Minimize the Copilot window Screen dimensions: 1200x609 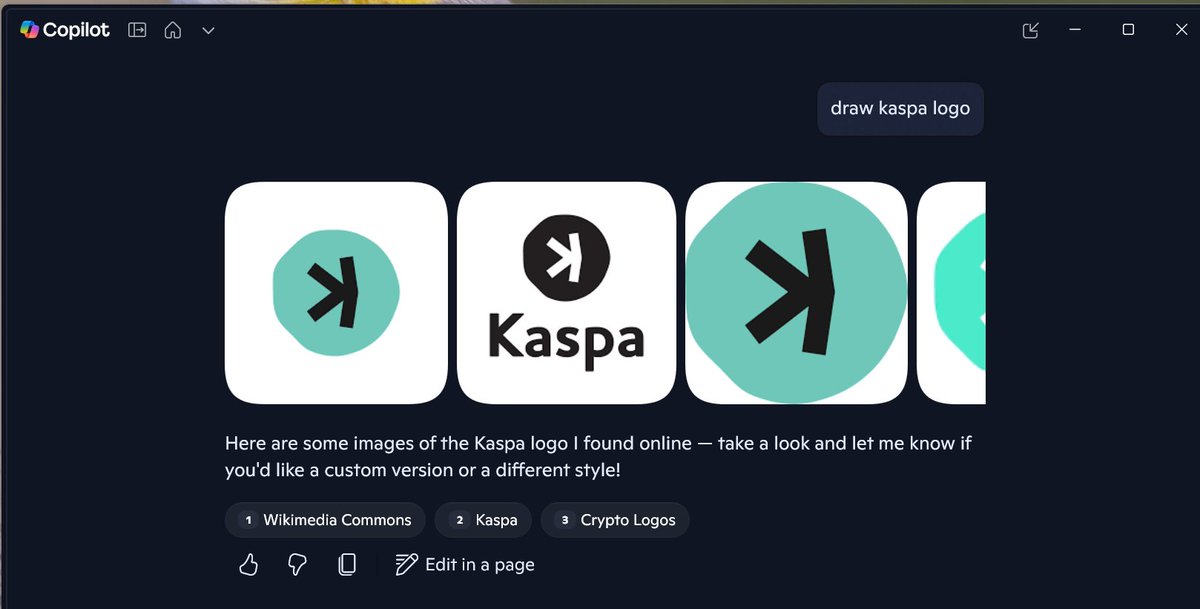pyautogui.click(x=1076, y=30)
